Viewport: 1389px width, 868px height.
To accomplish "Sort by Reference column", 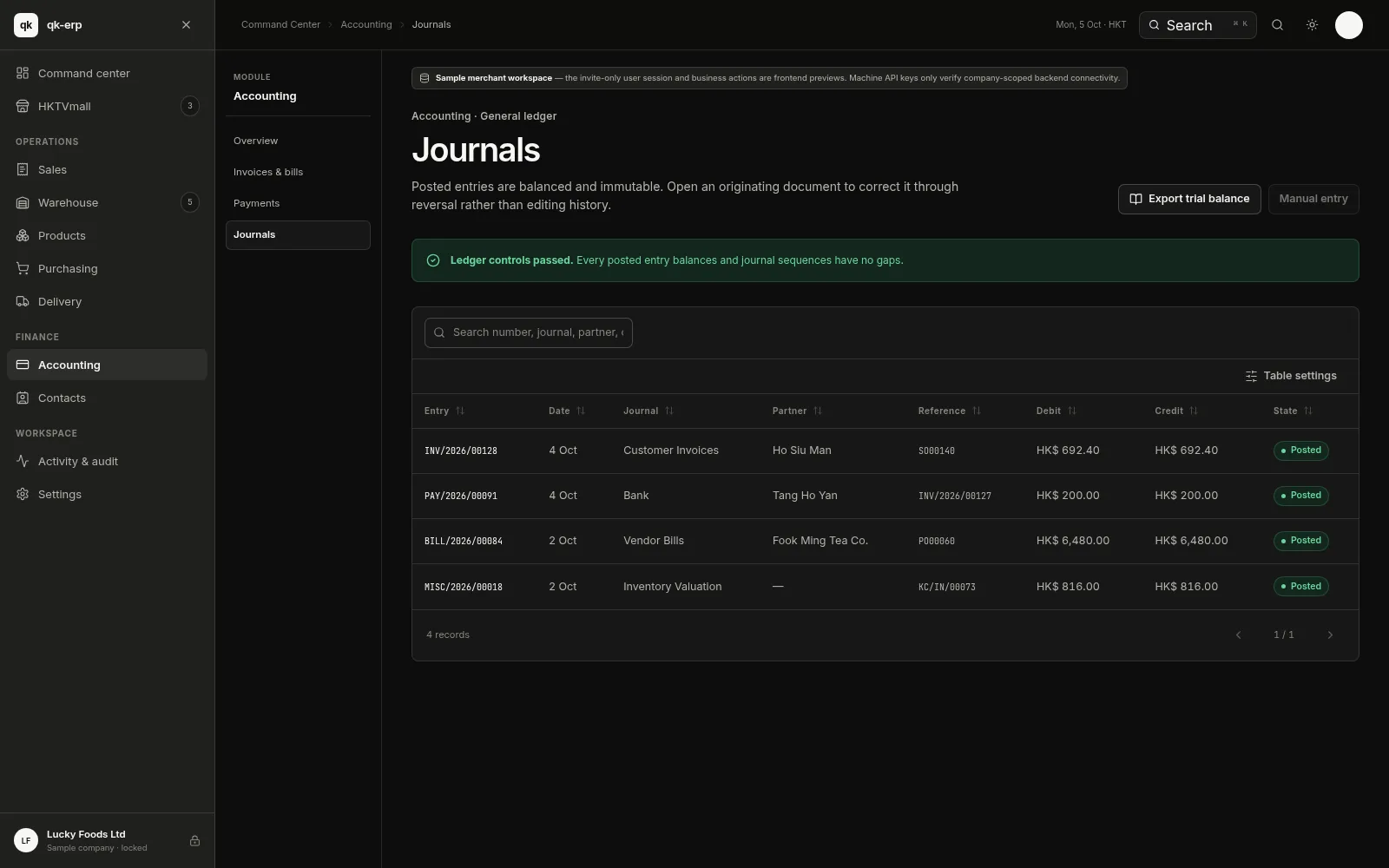I will point(950,411).
